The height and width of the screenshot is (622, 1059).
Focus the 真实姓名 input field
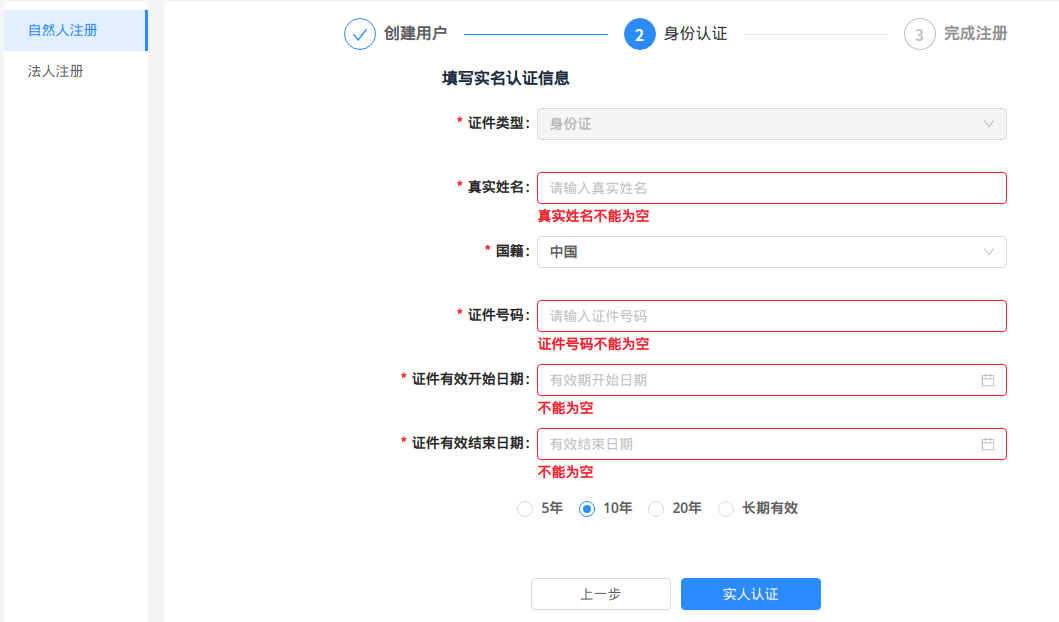click(x=771, y=188)
